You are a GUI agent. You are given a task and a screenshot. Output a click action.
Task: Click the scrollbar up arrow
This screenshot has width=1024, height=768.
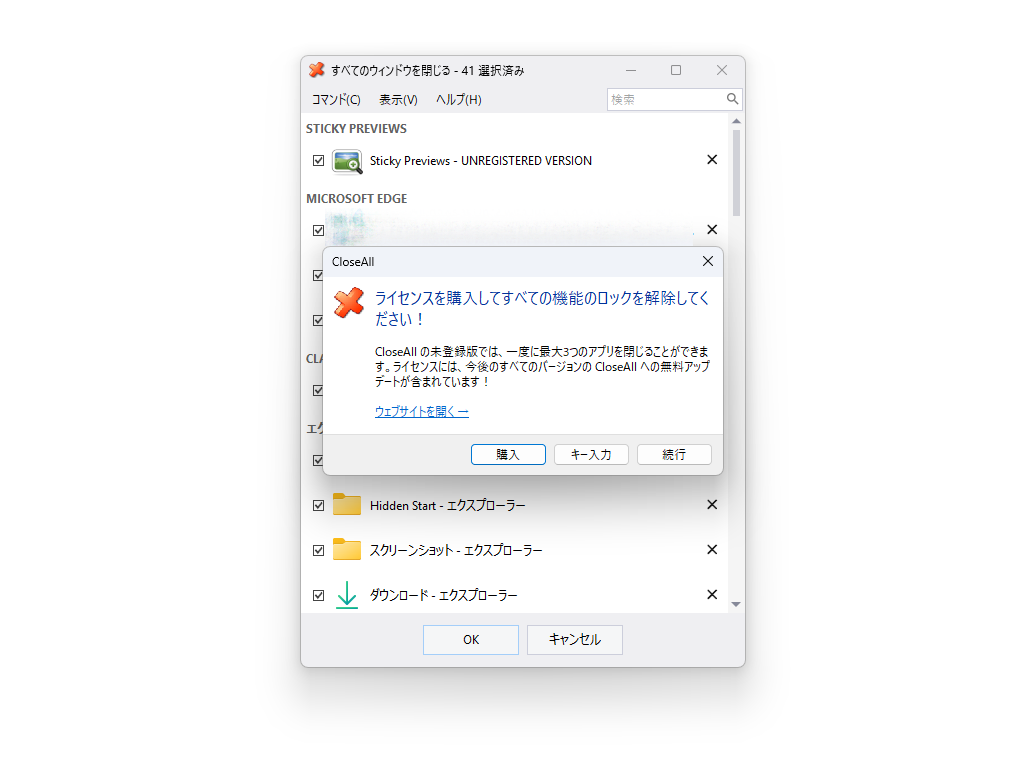coord(736,121)
